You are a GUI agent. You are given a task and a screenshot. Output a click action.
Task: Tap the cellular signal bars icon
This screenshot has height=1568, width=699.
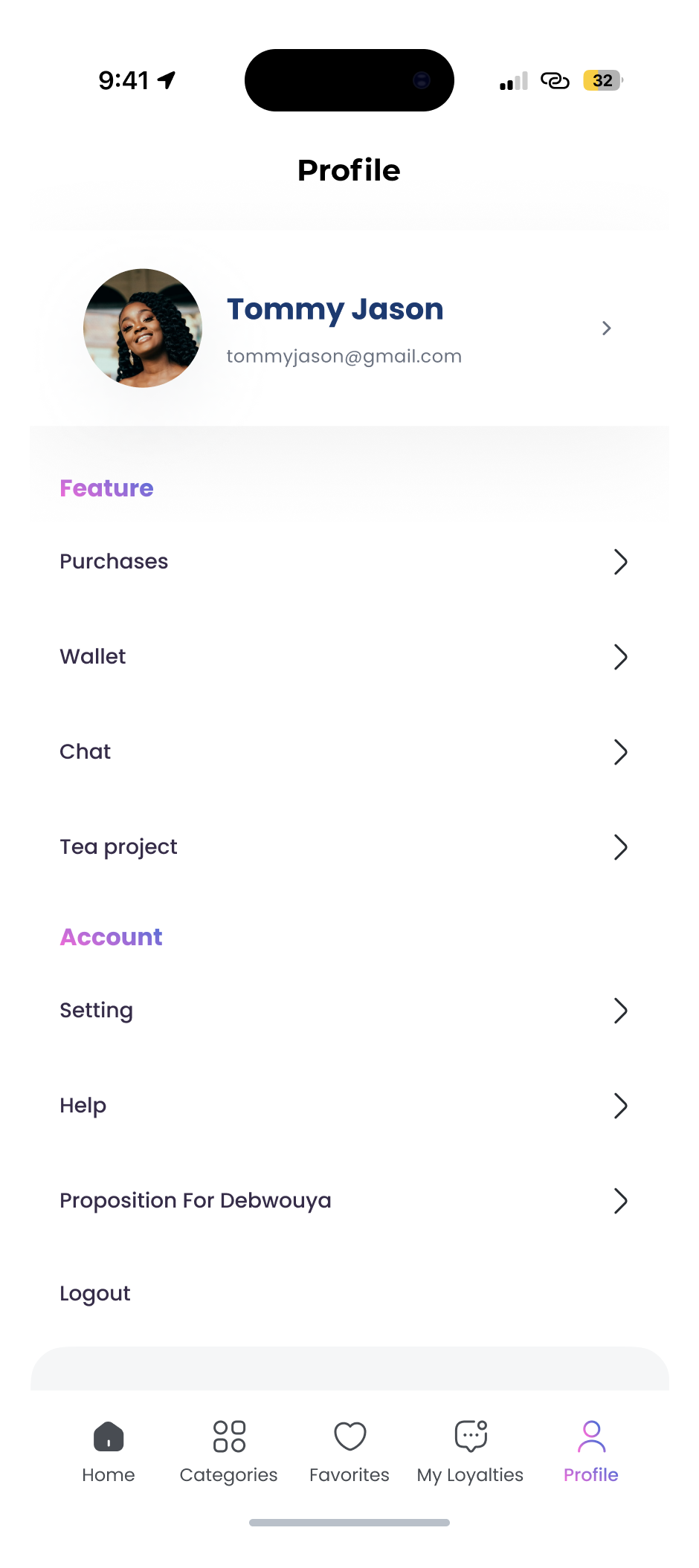513,81
